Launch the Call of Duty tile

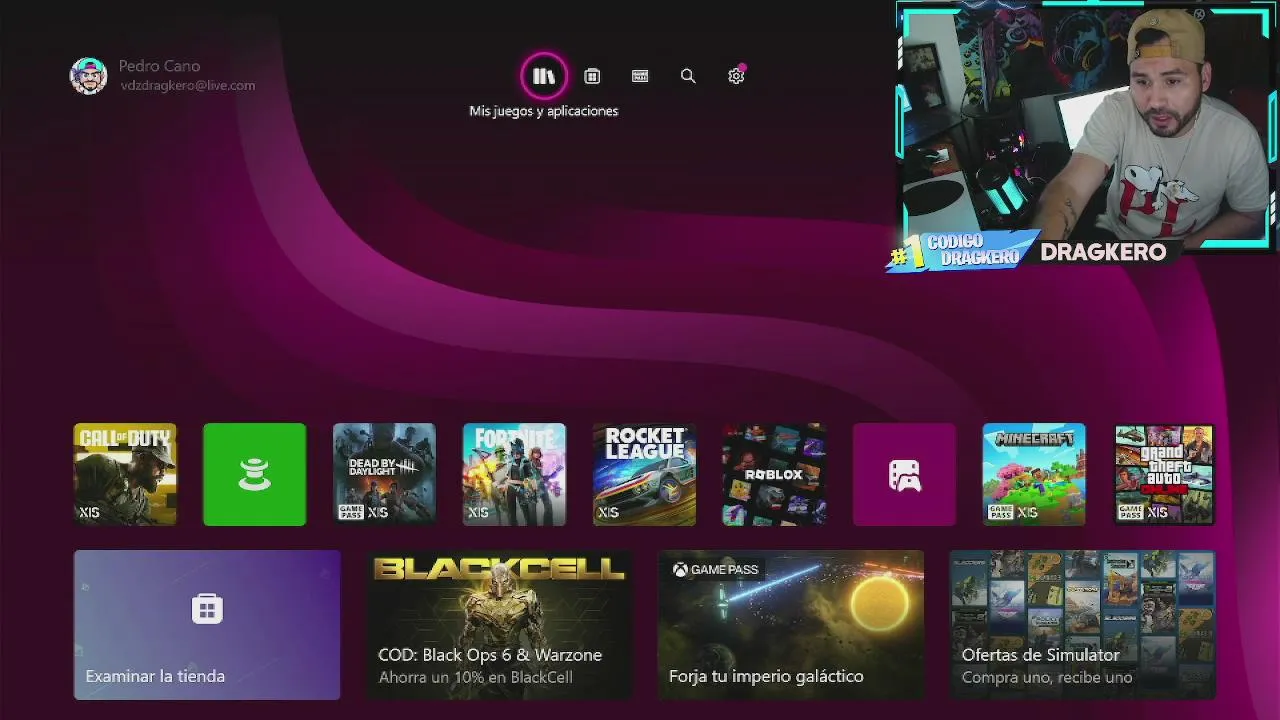point(125,474)
